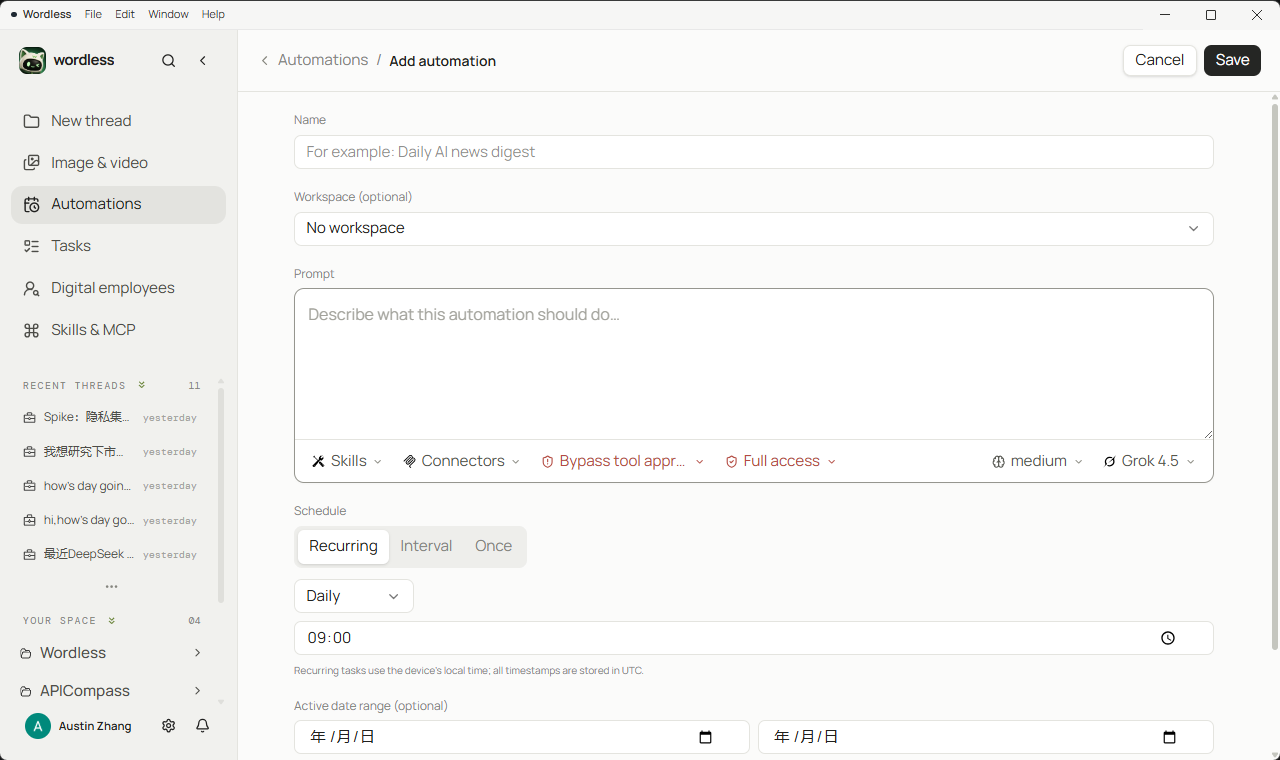
Task: Open calendar picker on end date field
Action: (1169, 737)
